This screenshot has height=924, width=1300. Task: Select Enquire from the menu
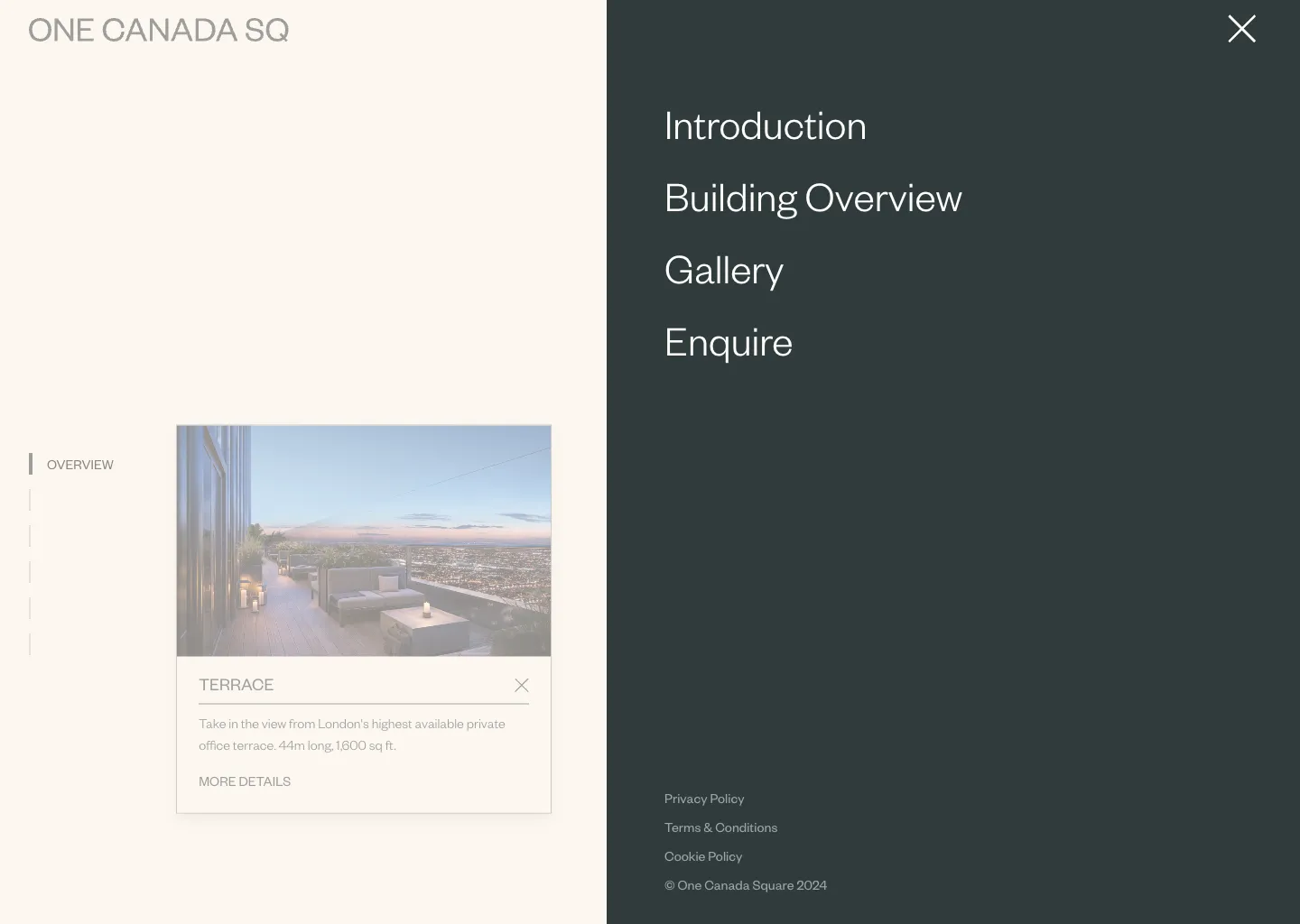click(729, 343)
